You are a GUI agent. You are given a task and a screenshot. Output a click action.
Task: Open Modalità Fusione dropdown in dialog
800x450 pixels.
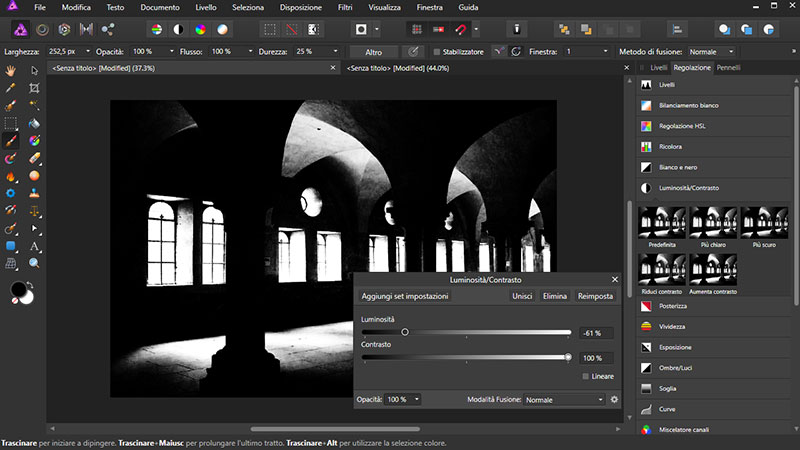tap(564, 399)
